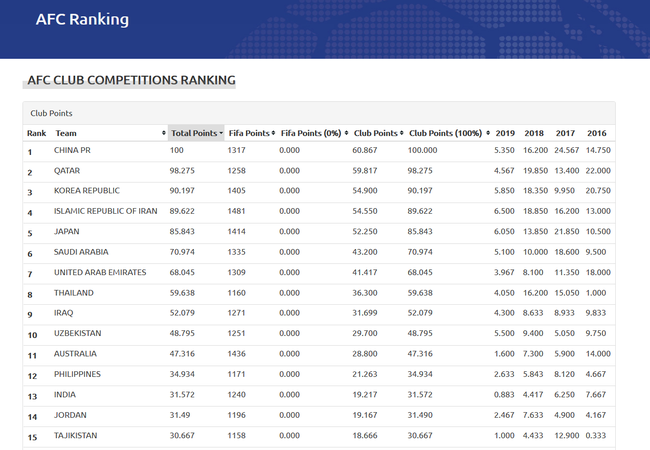
Task: Select KOREA REPUBLIC team name
Action: click(87, 191)
